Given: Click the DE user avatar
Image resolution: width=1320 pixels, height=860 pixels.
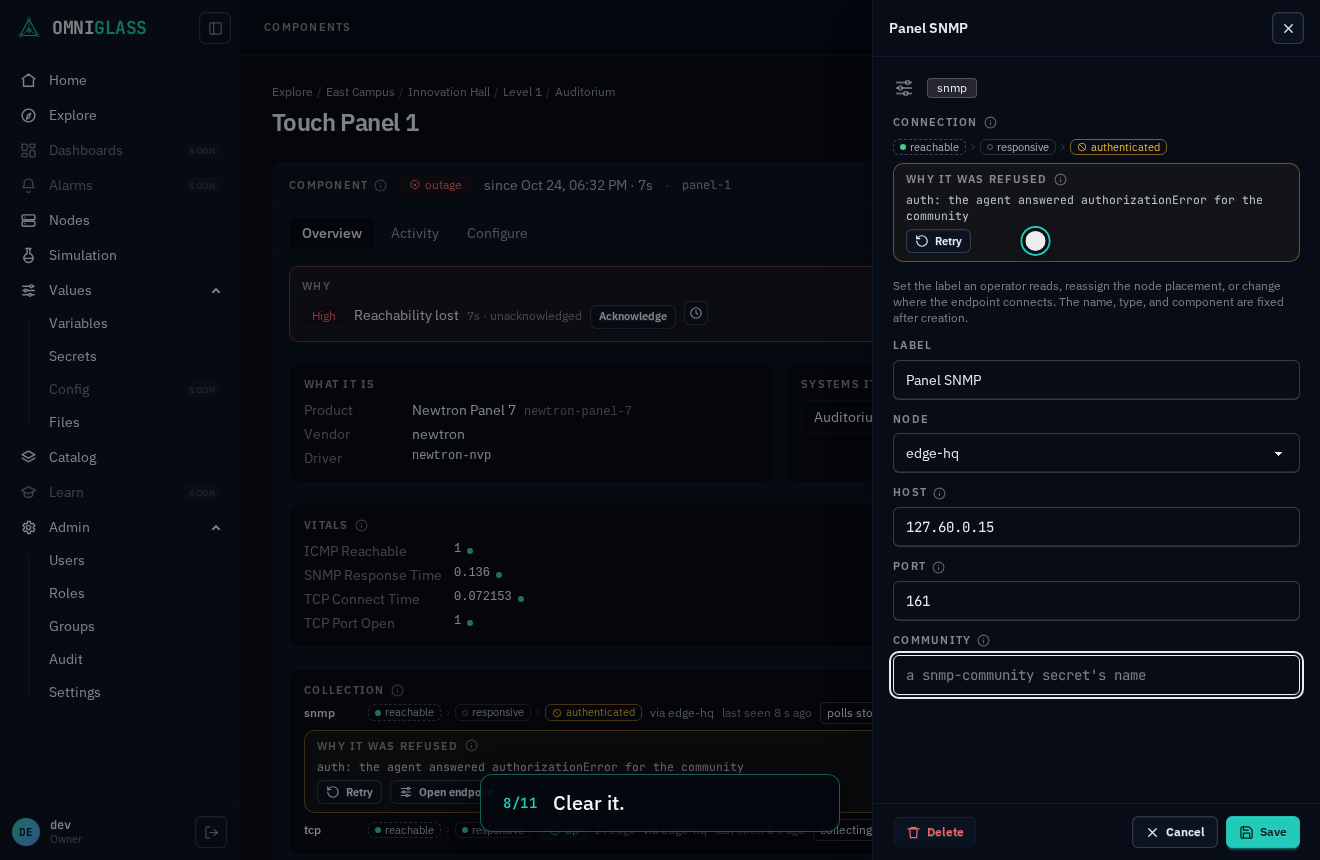Looking at the screenshot, I should click(26, 832).
